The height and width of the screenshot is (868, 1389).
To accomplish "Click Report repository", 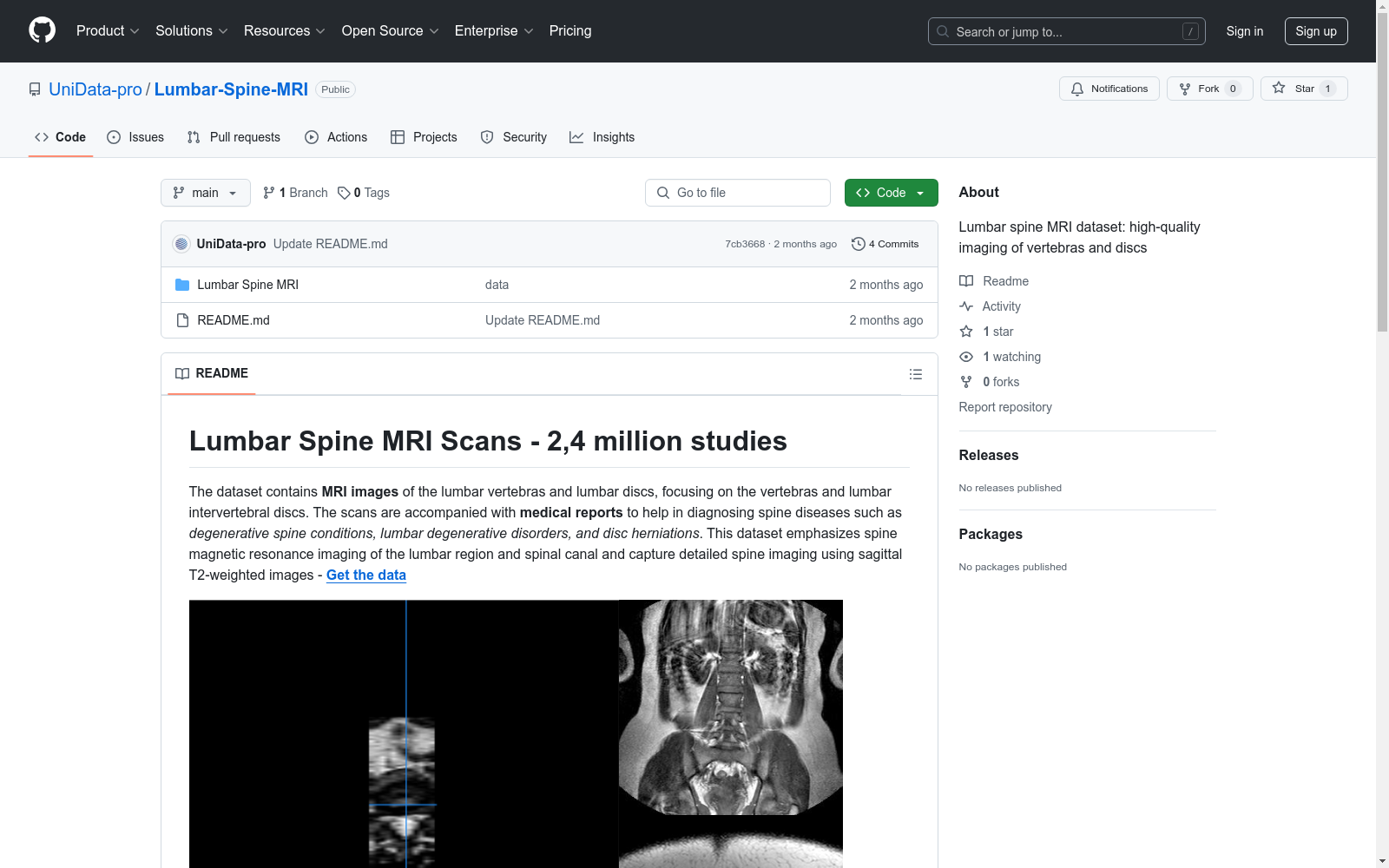I will coord(1005,407).
